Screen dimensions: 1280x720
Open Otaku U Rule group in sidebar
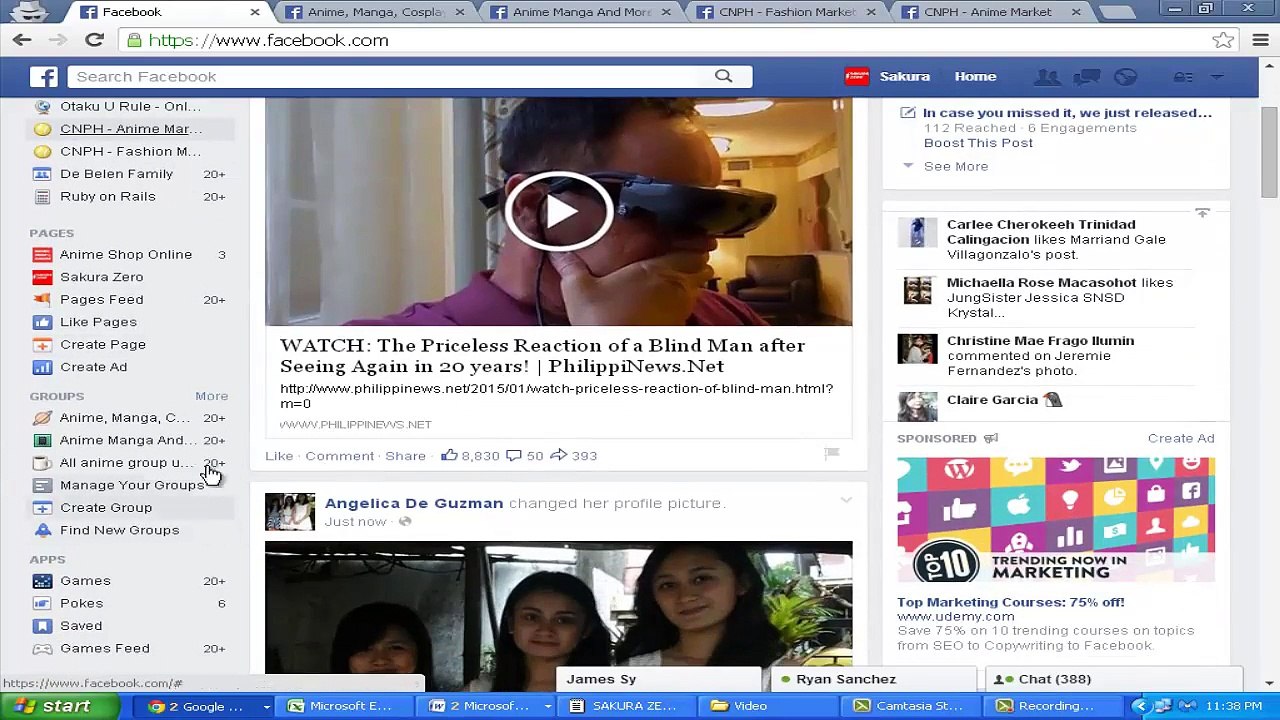(130, 106)
